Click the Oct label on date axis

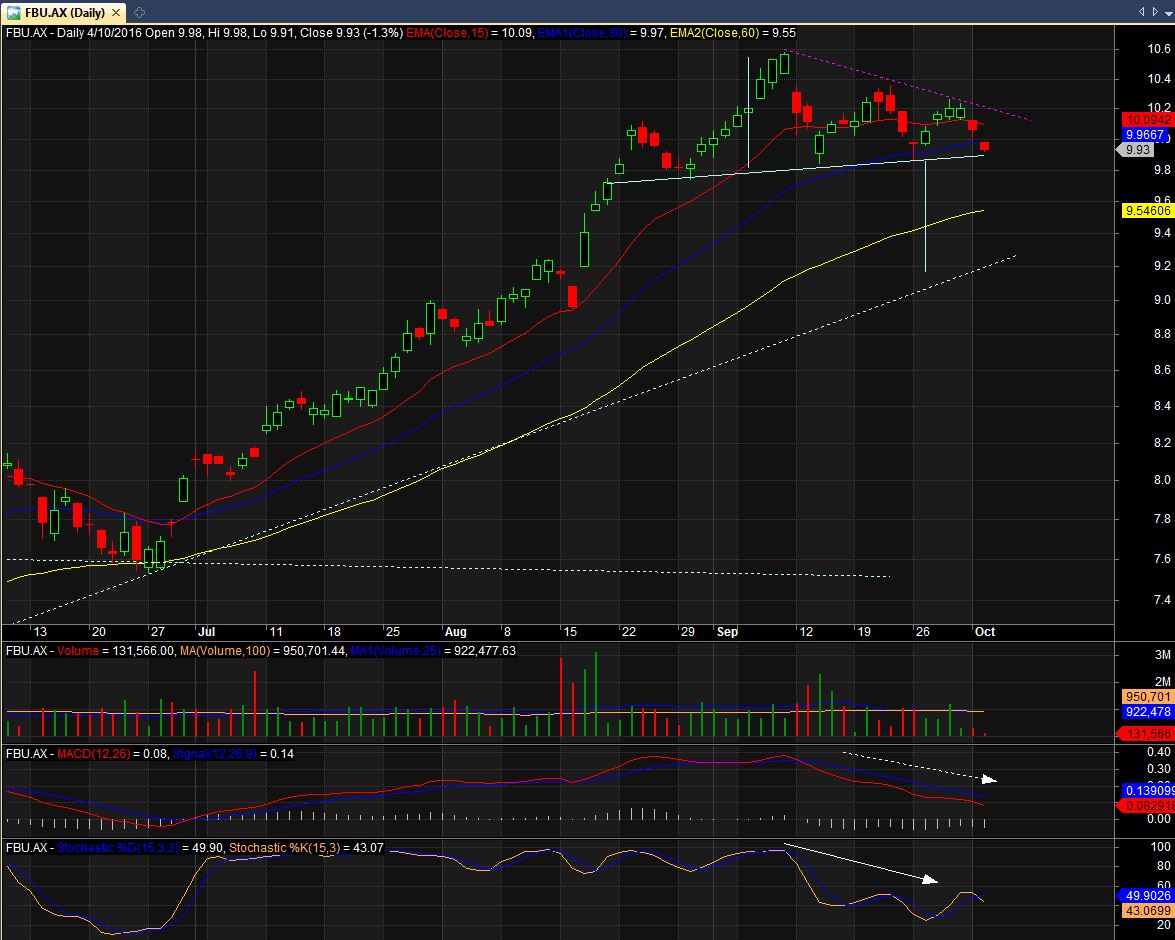click(x=985, y=632)
